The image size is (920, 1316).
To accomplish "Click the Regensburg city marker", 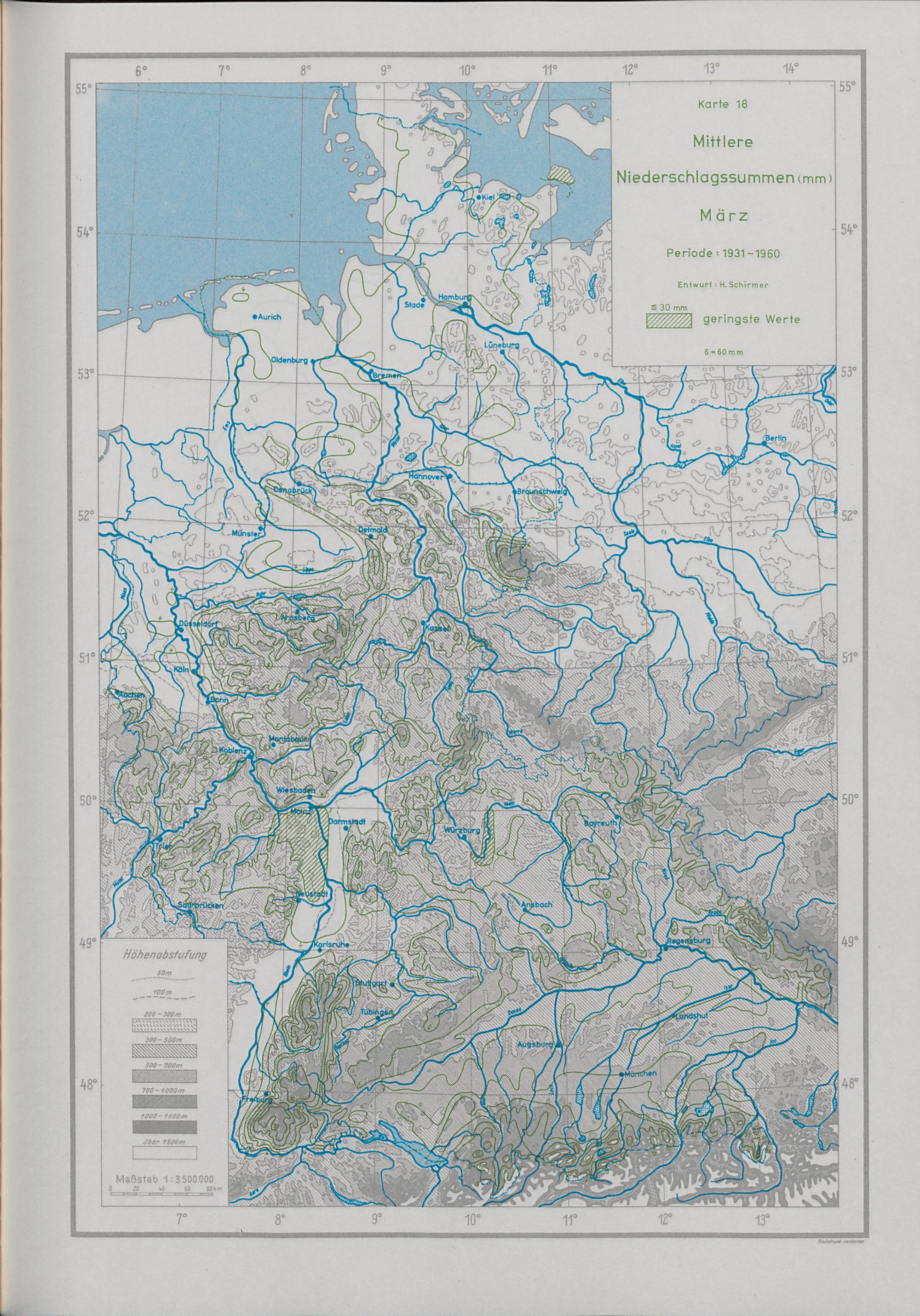I will (666, 949).
